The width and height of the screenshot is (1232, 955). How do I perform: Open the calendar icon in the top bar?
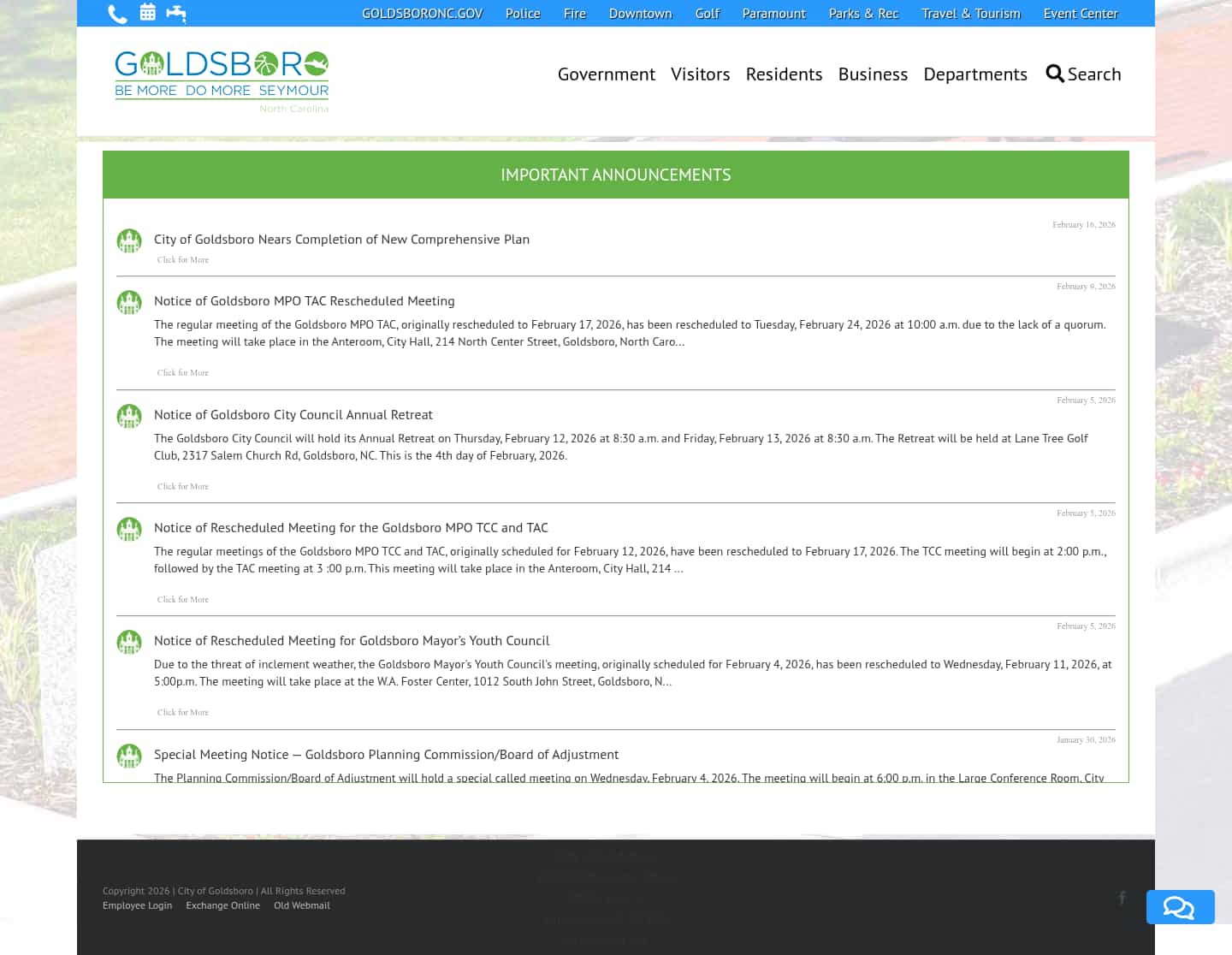click(147, 13)
